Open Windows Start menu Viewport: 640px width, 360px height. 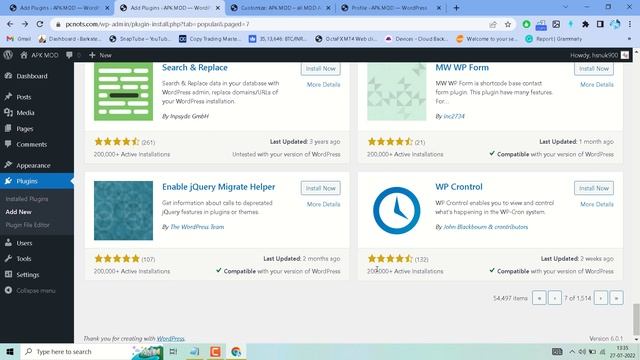(x=10, y=351)
